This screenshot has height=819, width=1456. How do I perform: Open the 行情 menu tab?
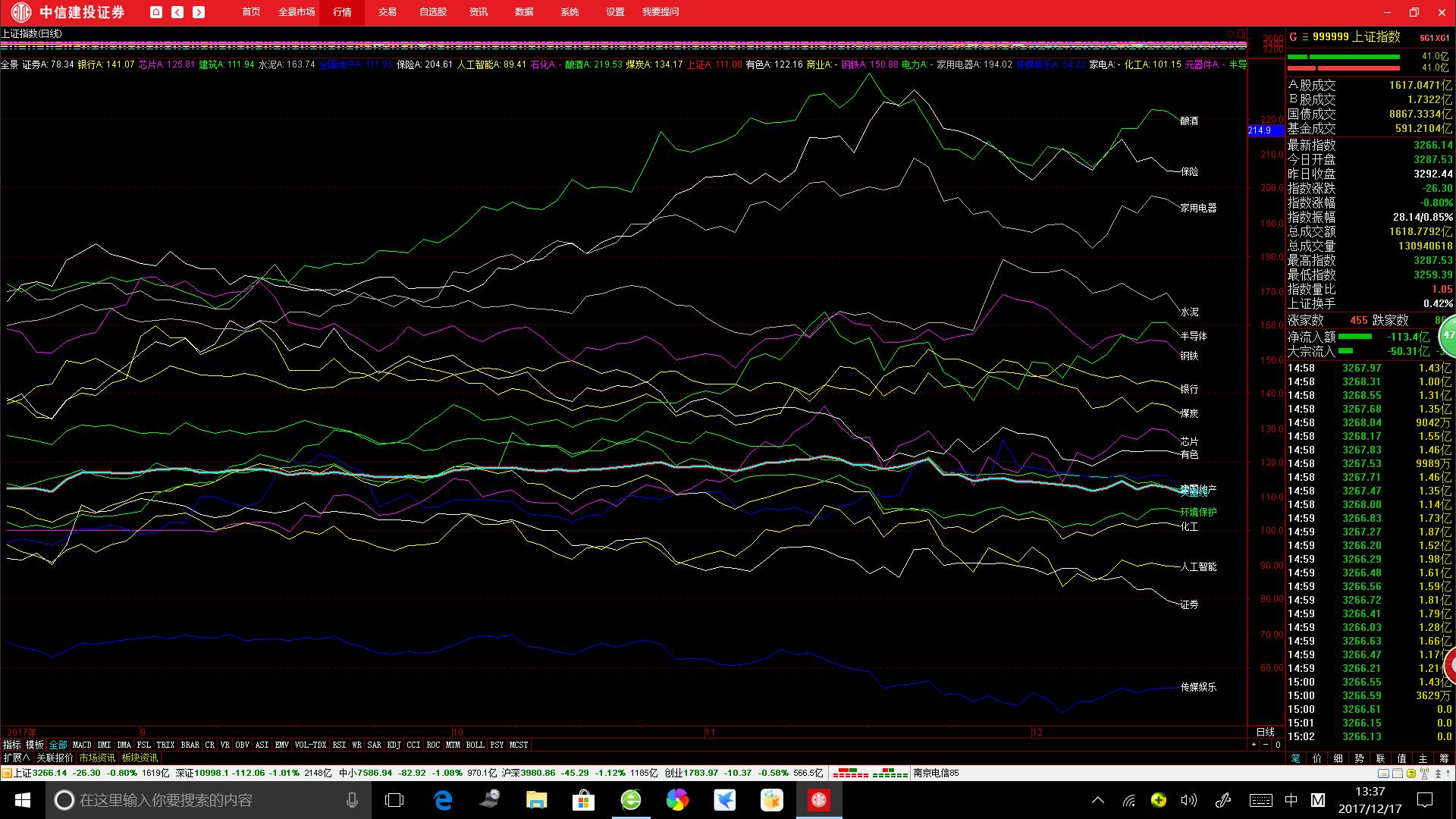pyautogui.click(x=342, y=12)
